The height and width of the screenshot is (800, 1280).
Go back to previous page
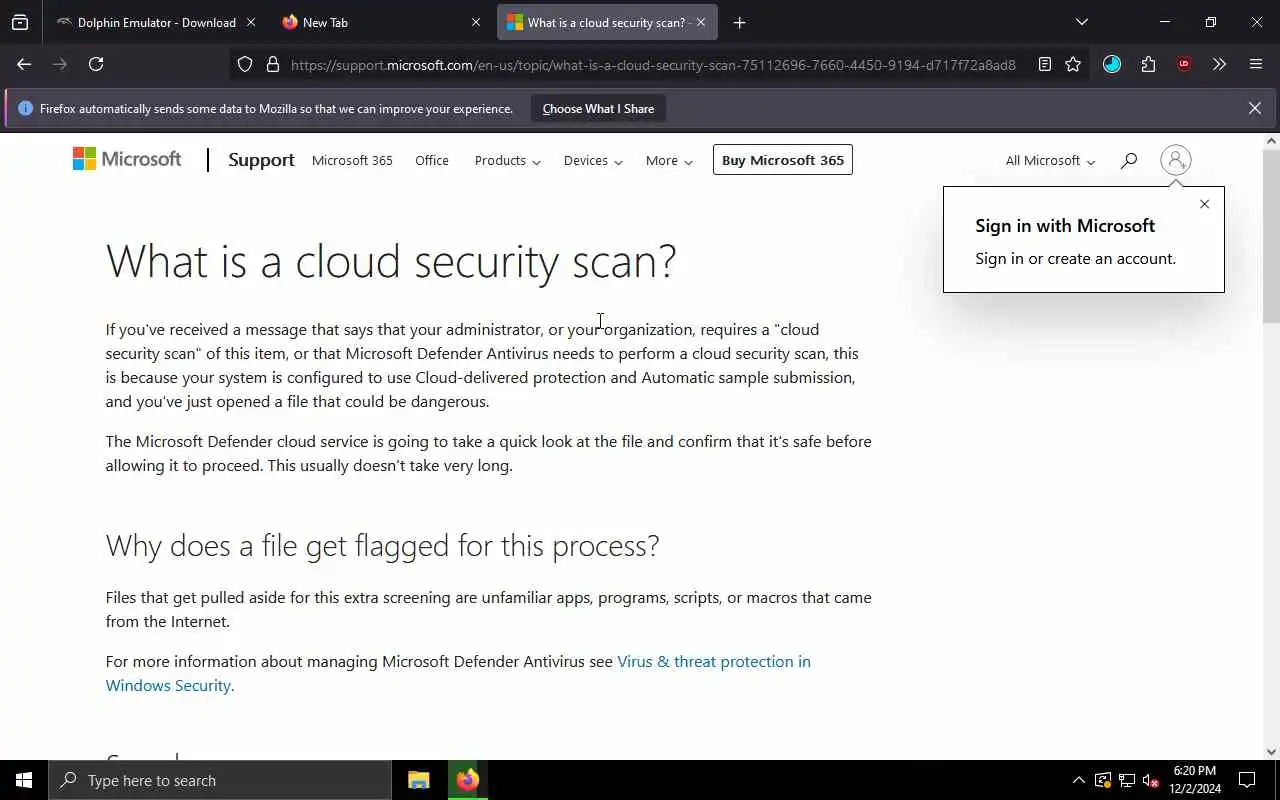click(x=24, y=64)
